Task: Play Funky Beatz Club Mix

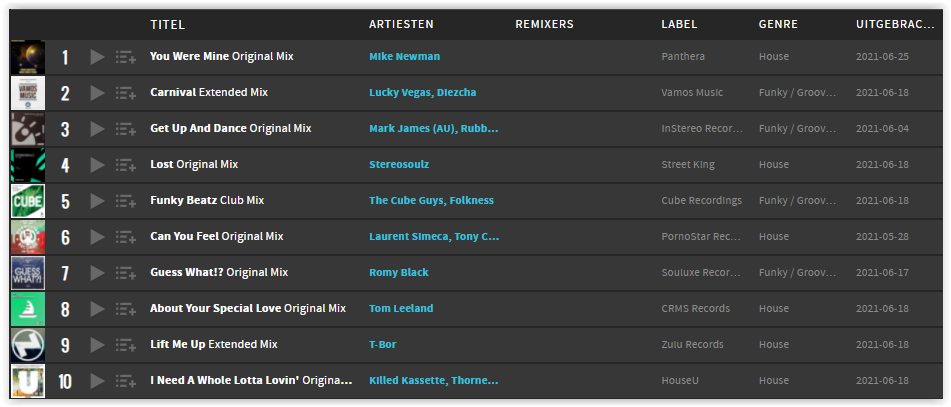Action: coord(97,201)
